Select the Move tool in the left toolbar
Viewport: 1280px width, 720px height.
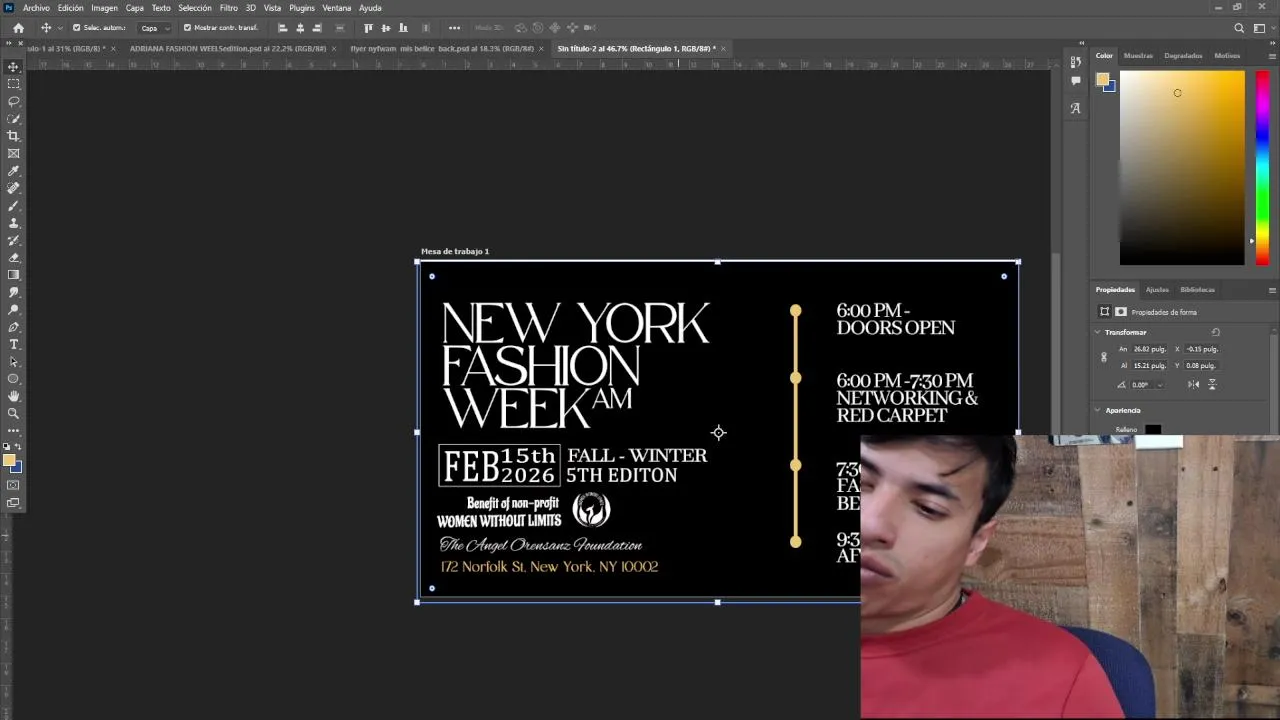[x=13, y=67]
